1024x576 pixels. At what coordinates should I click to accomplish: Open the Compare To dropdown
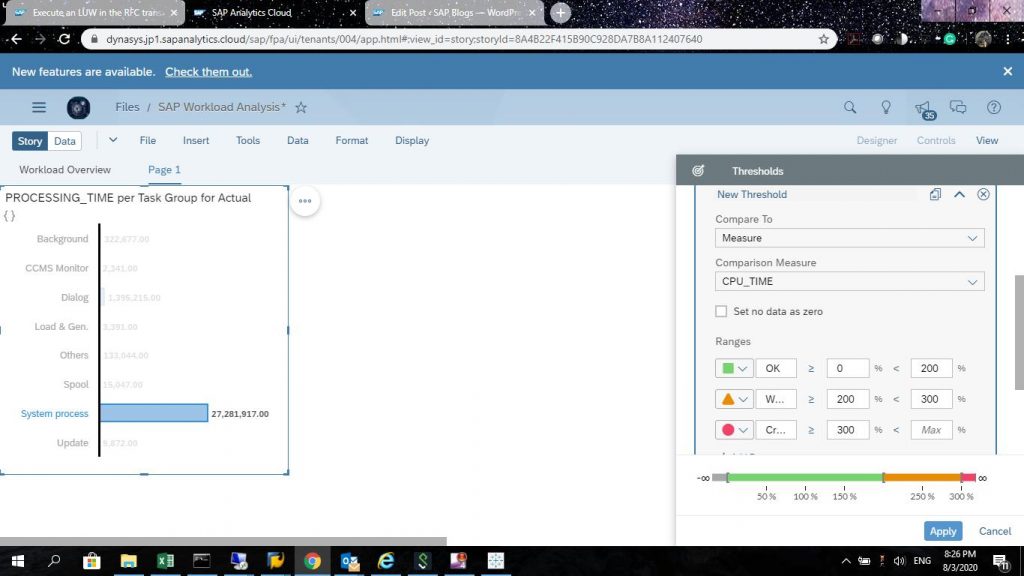click(x=850, y=238)
